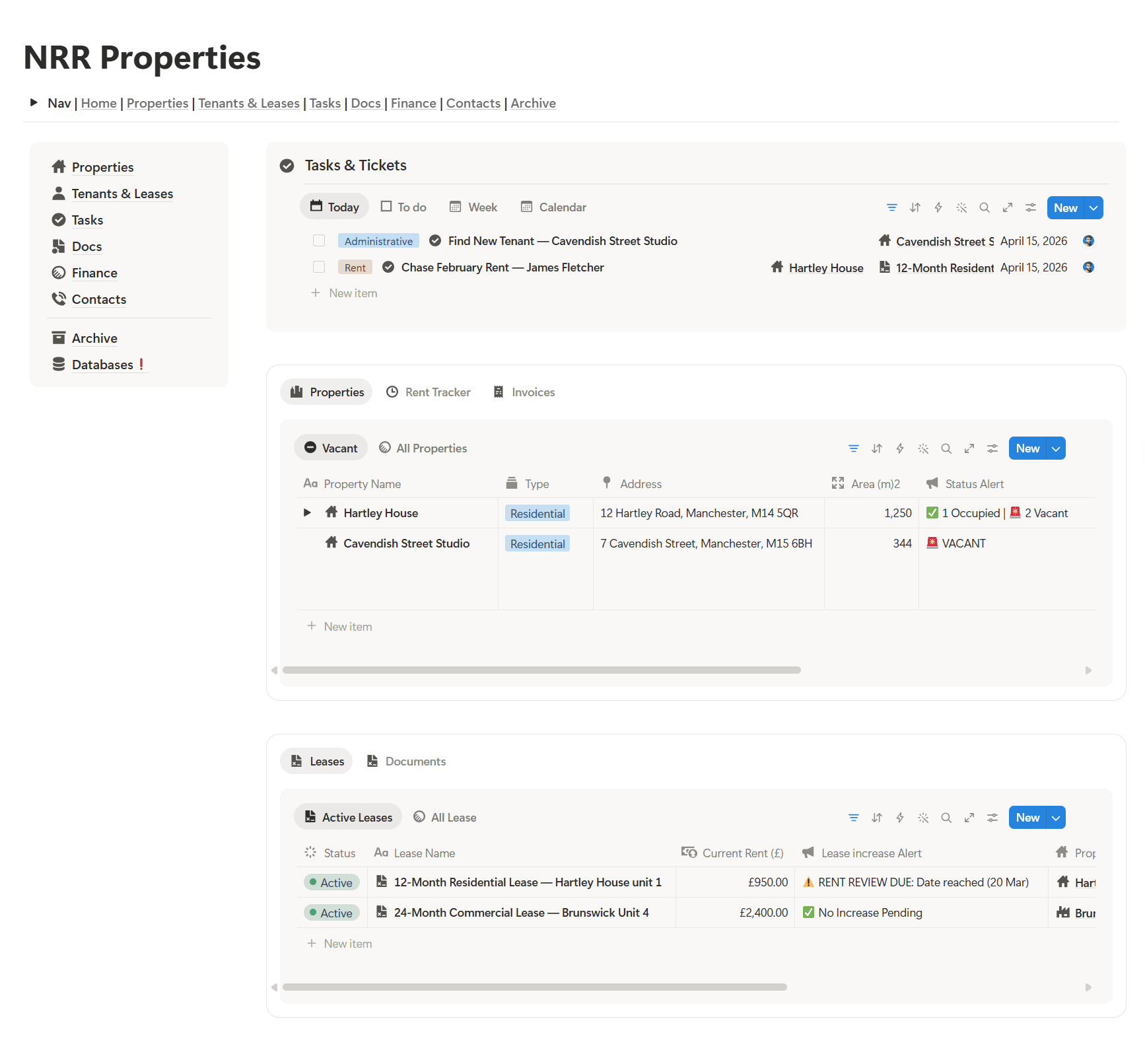
Task: Click the assignee avatar on Find New Tenant task
Action: point(1089,240)
